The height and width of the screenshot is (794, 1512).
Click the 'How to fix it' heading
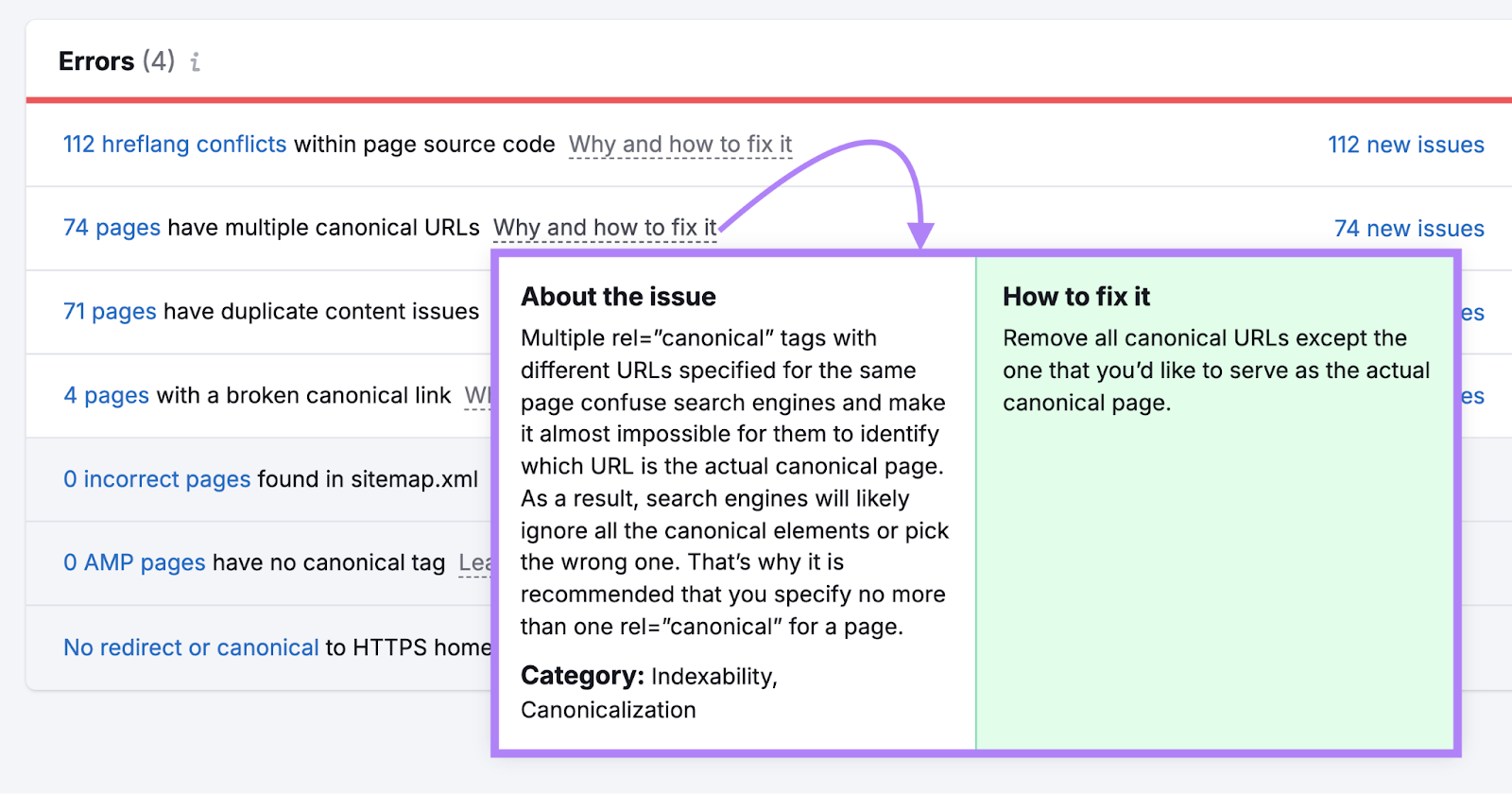[x=1075, y=297]
